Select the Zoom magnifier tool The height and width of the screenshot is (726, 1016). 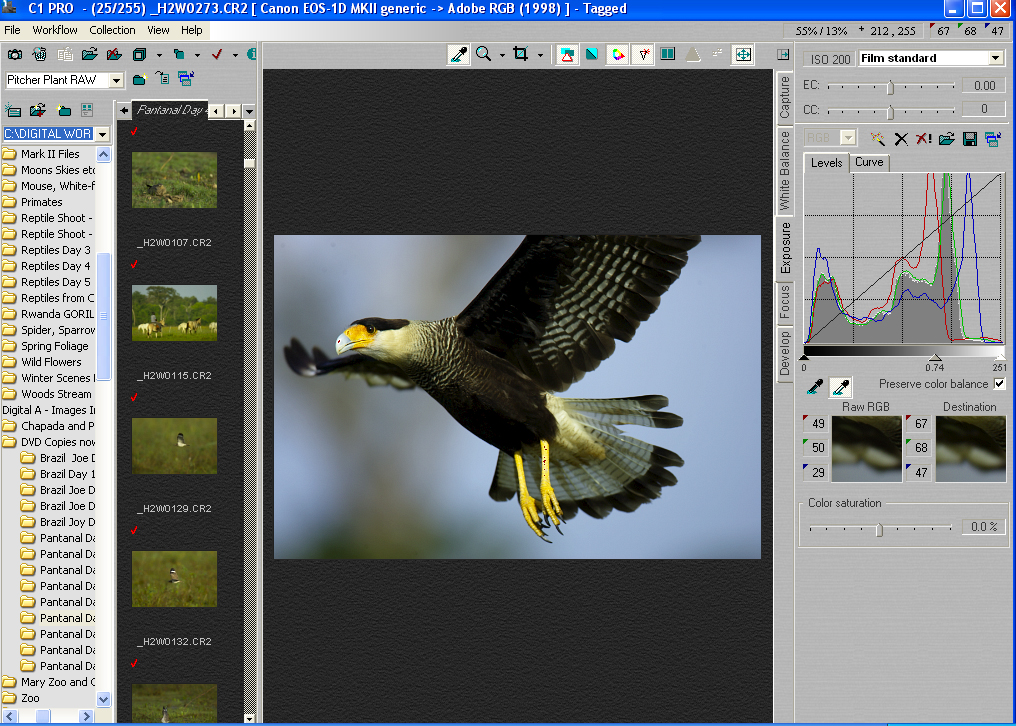point(482,56)
